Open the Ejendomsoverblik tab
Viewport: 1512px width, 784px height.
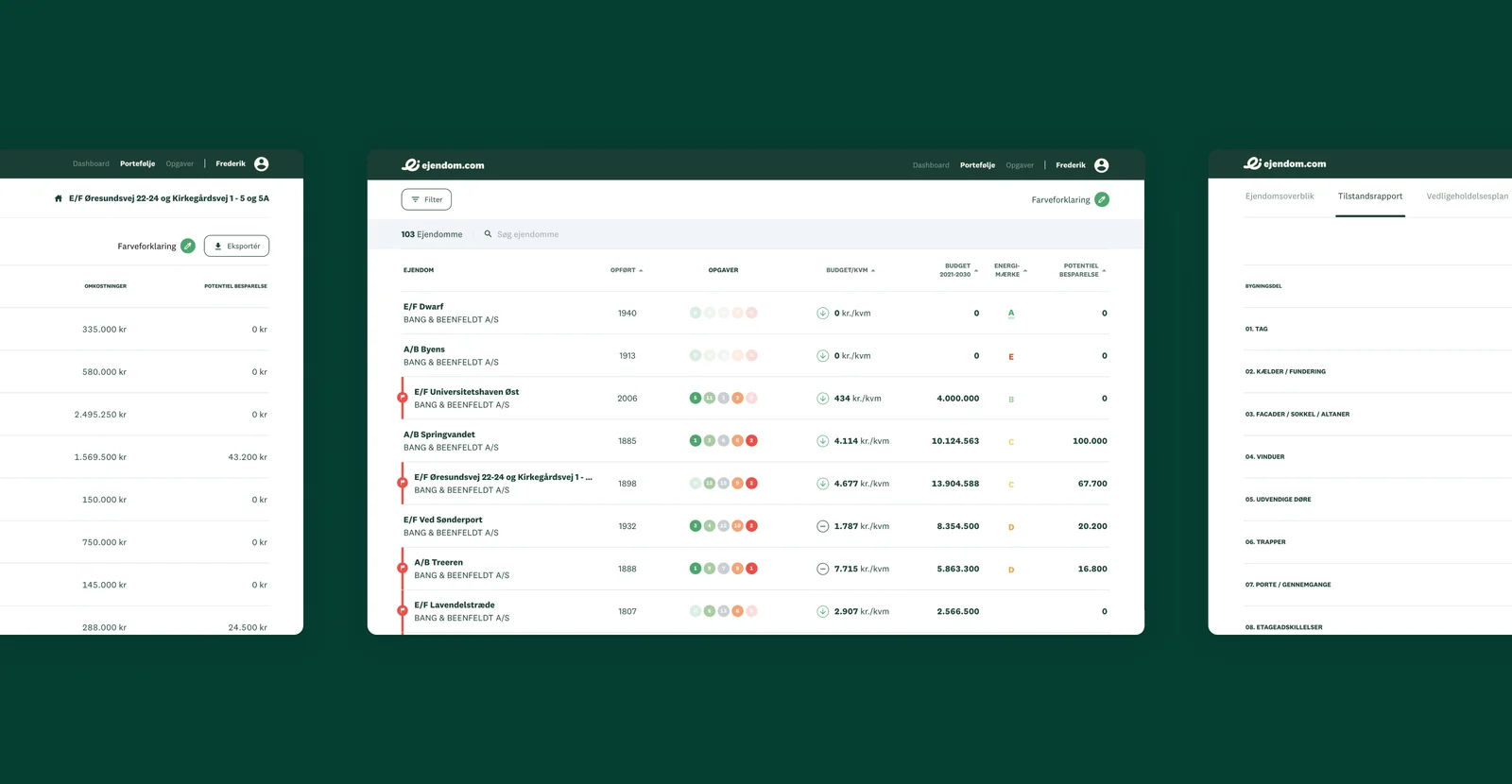tap(1280, 196)
